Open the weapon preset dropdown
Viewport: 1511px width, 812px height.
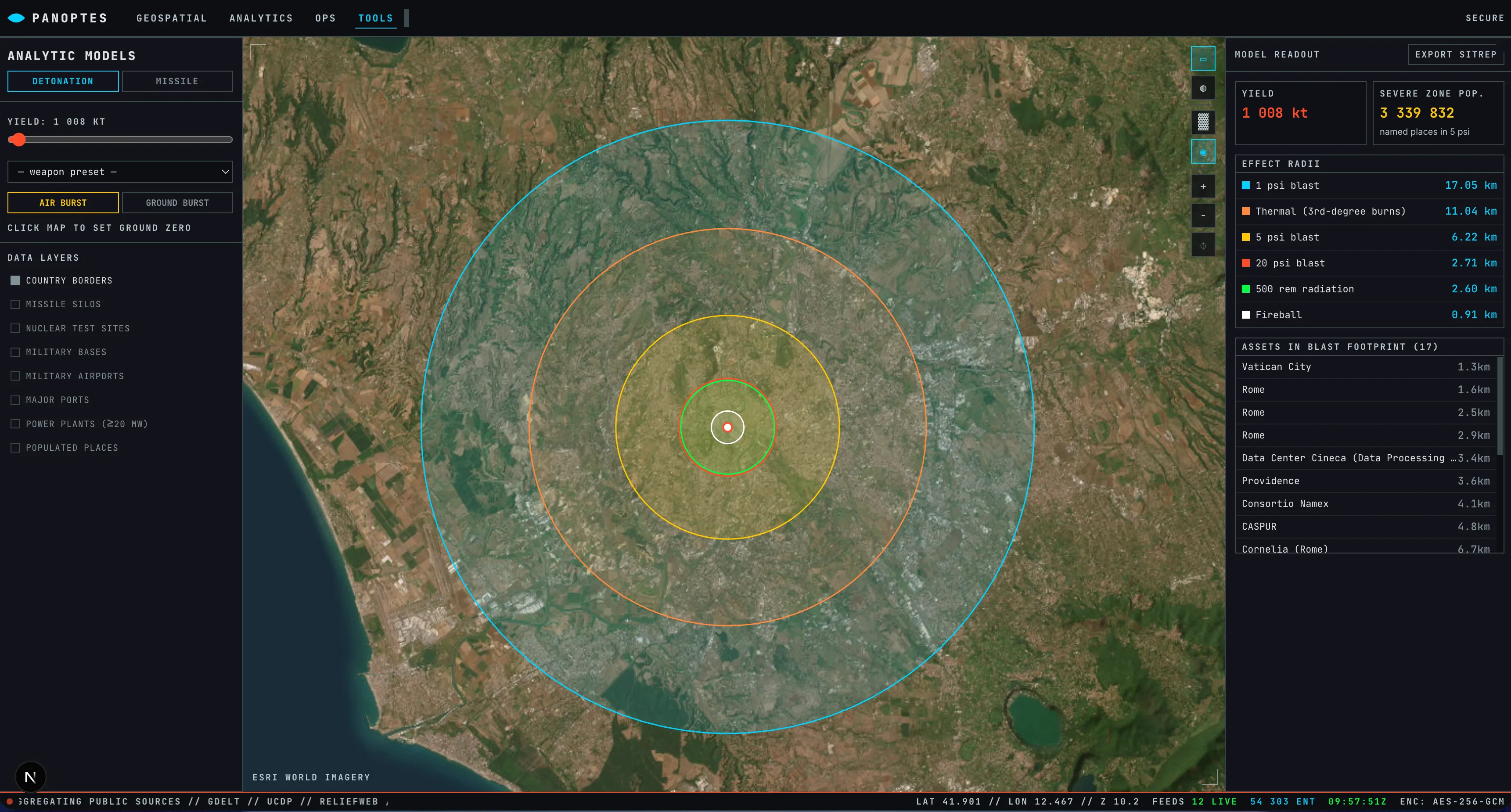pos(120,172)
